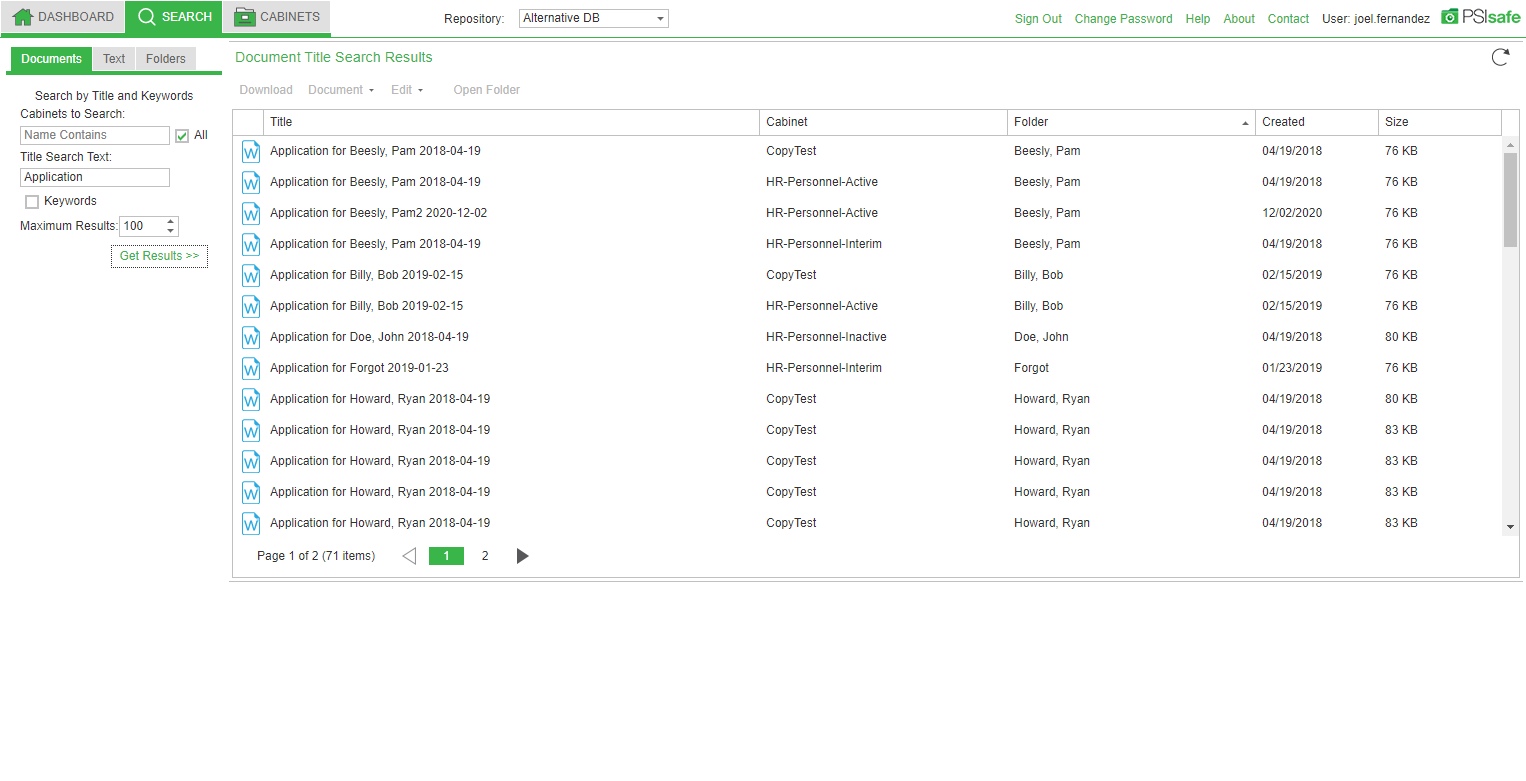Click the Download toolbar button
Image resolution: width=1526 pixels, height=781 pixels.
coord(266,90)
